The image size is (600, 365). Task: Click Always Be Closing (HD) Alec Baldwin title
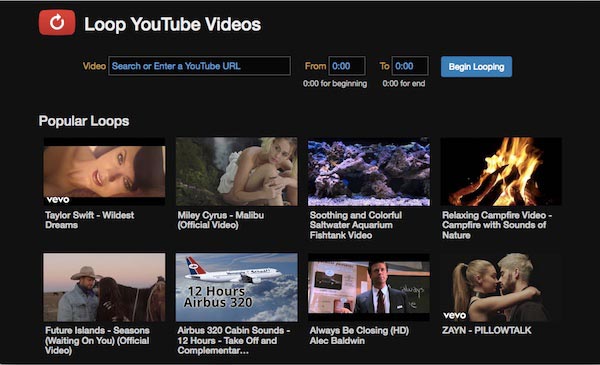pos(359,336)
